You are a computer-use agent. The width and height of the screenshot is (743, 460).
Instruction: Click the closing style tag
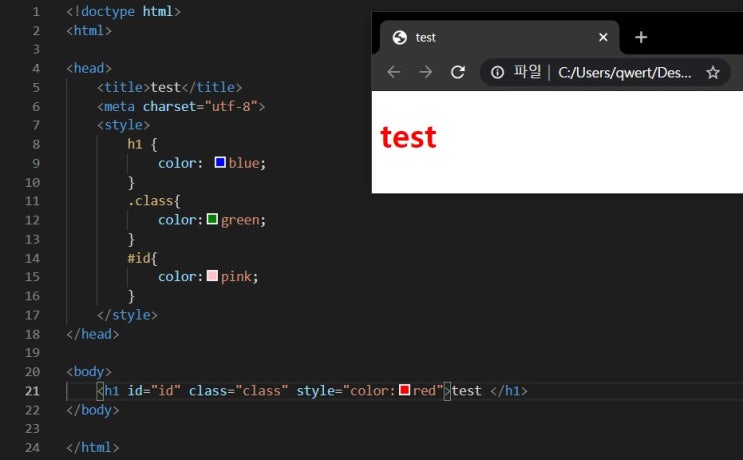coord(127,315)
